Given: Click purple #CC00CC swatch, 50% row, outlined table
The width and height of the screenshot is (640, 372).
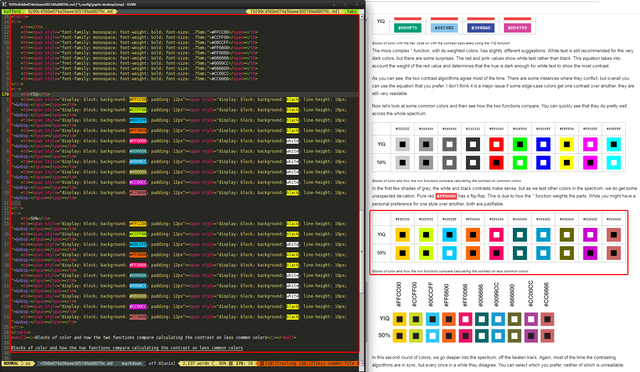Looking at the screenshot, I should coord(590,253).
